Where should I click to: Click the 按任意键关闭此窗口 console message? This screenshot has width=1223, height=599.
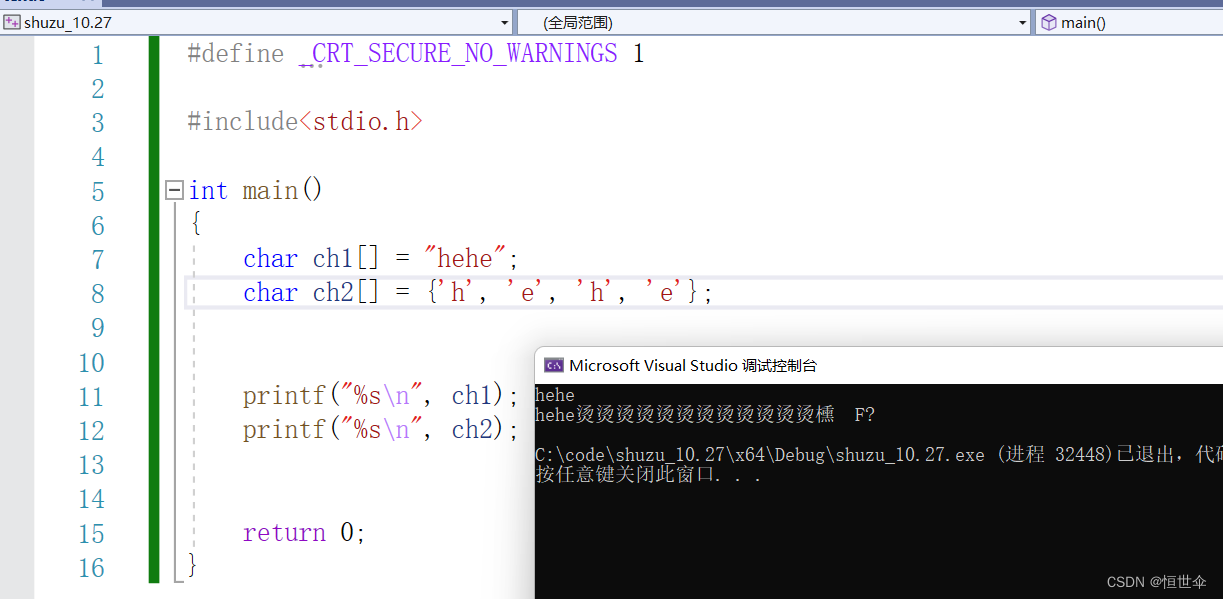(x=649, y=475)
